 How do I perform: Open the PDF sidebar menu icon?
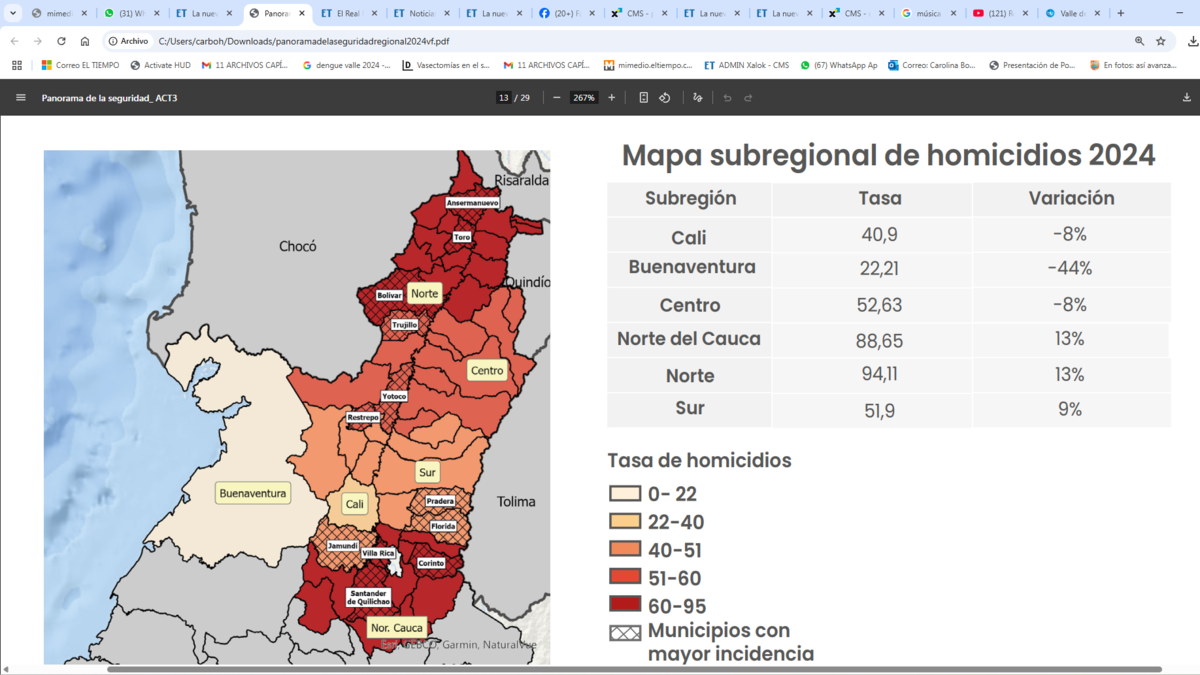pos(21,98)
